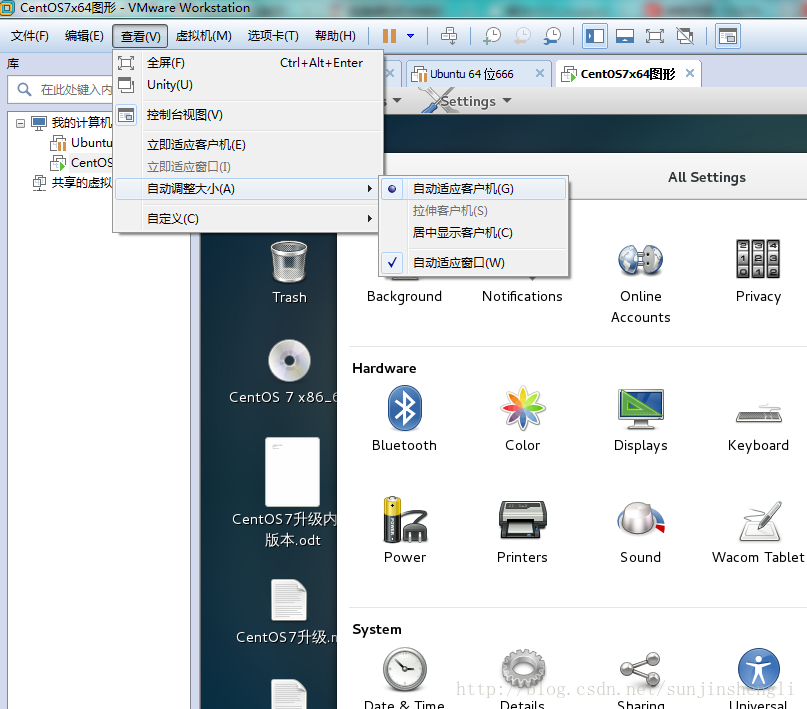Expand the 自动调整大小(A) submenu

click(249, 189)
